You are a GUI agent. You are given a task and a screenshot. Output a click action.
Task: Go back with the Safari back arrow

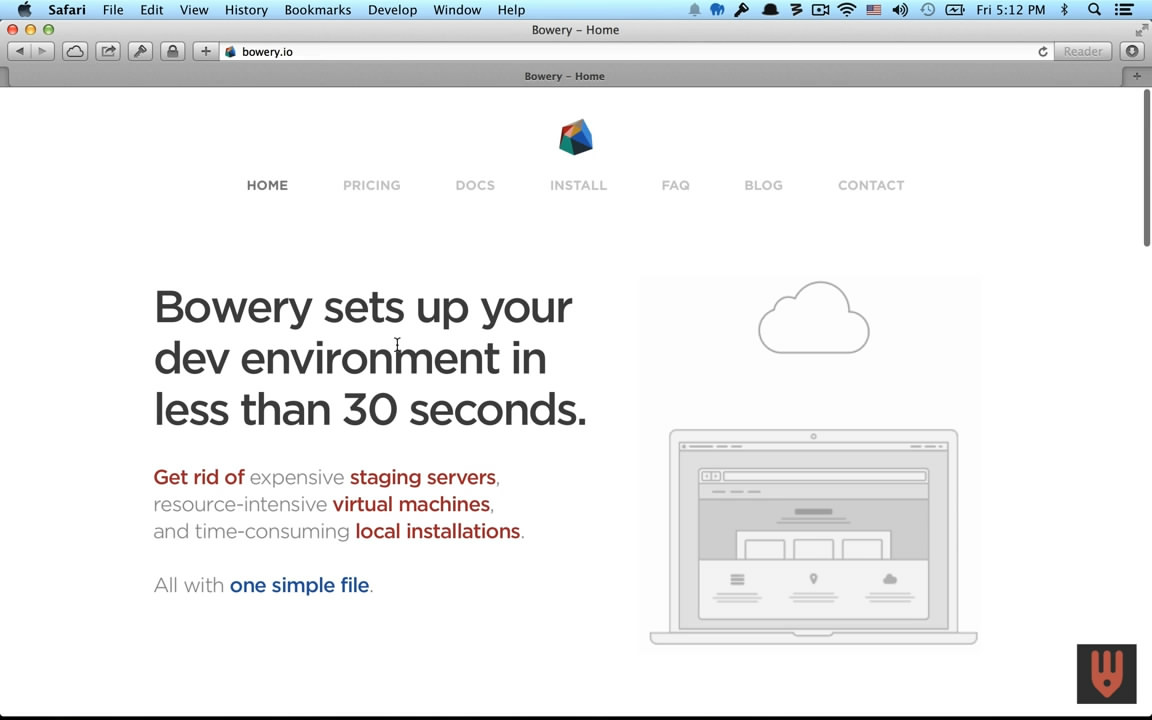click(20, 51)
